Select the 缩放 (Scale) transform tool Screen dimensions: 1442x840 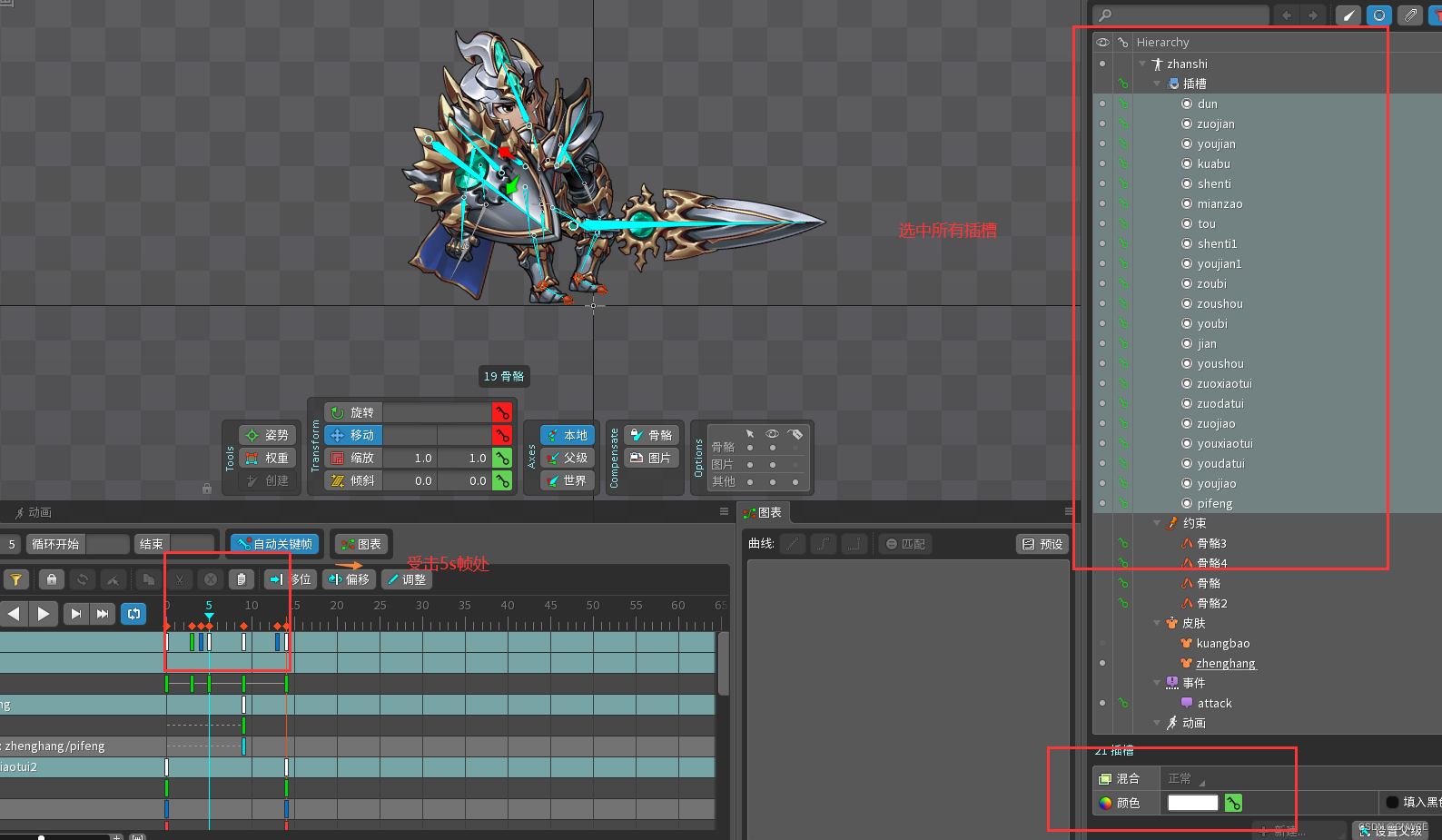pyautogui.click(x=353, y=458)
